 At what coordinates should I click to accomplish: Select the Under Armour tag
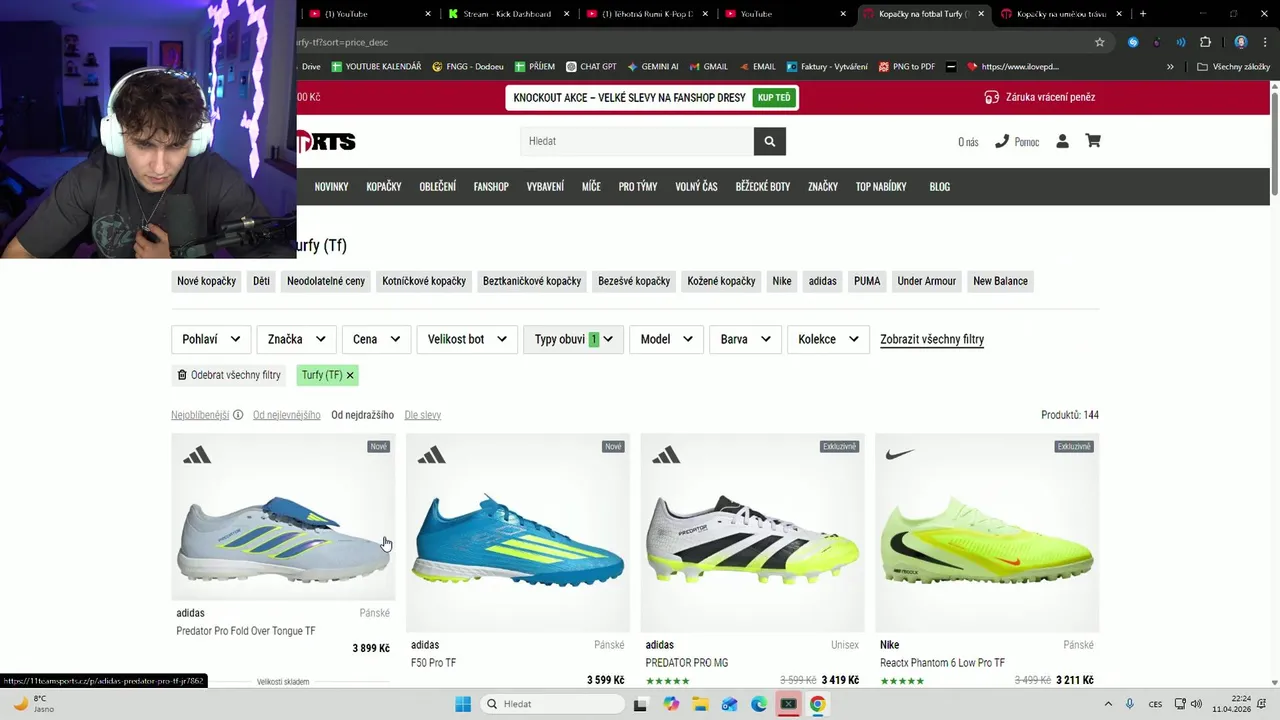click(x=927, y=281)
